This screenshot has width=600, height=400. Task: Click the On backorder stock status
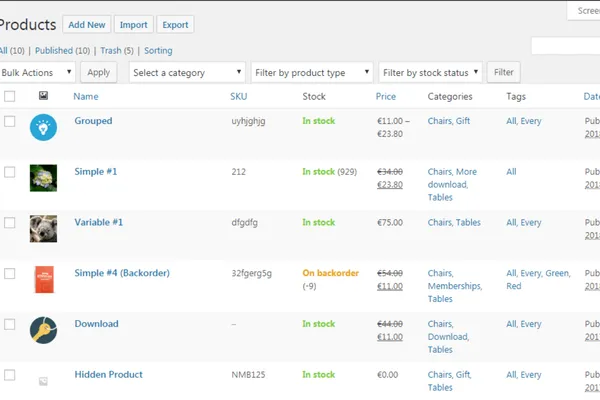tap(331, 273)
